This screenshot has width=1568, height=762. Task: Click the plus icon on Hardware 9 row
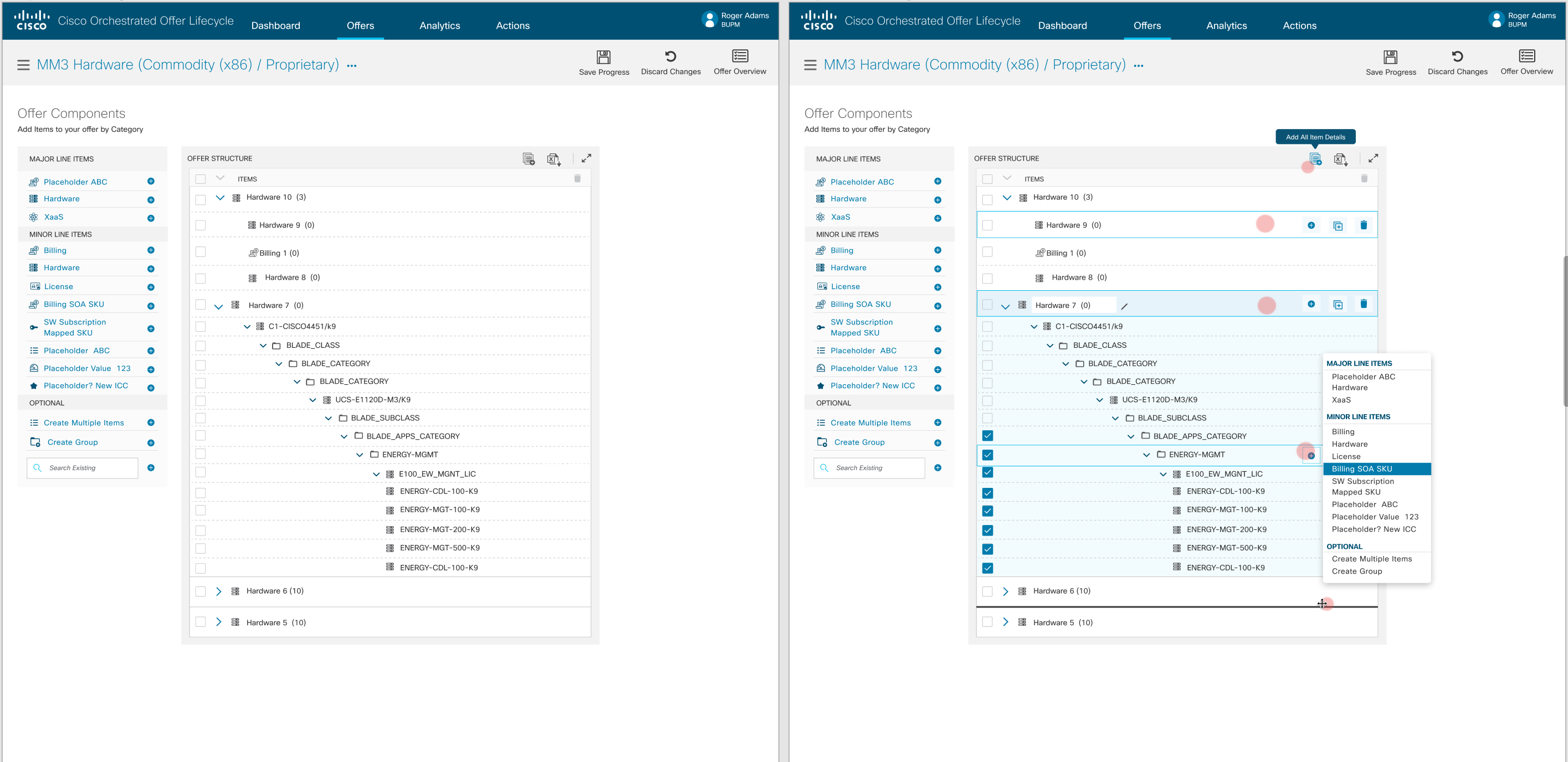(1310, 225)
